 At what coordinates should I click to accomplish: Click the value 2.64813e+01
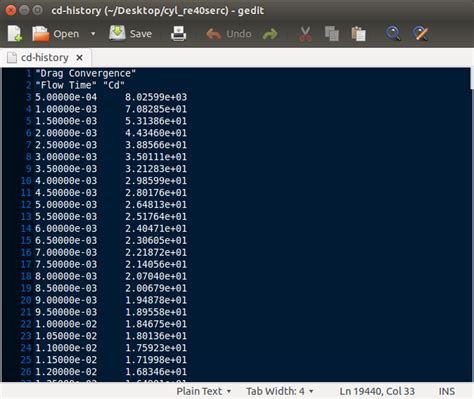pos(156,205)
